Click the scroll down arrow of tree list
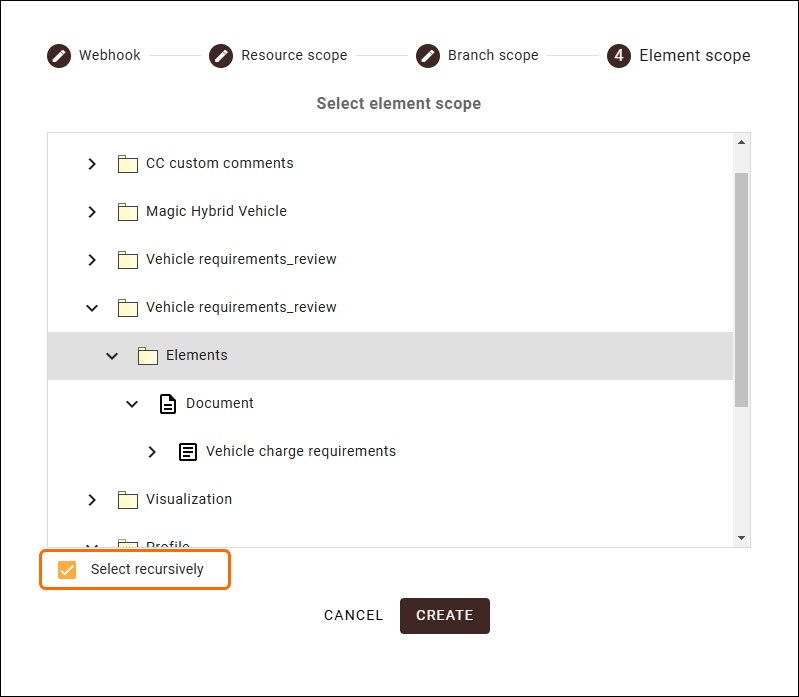Image resolution: width=799 pixels, height=697 pixels. (x=741, y=538)
